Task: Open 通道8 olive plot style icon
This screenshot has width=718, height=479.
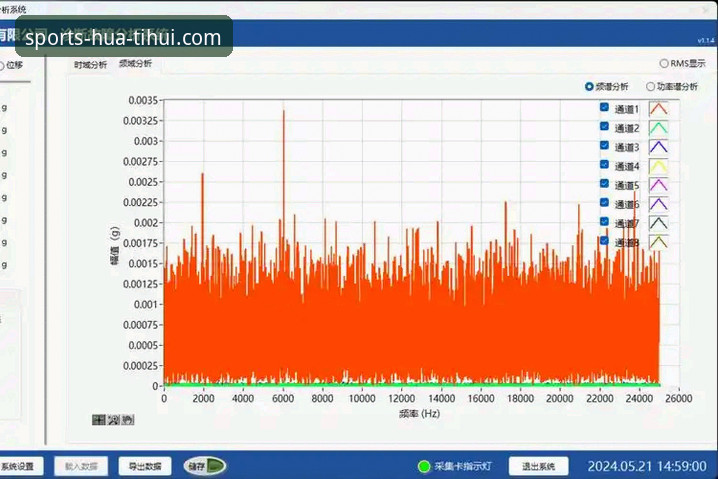Action: pyautogui.click(x=658, y=242)
